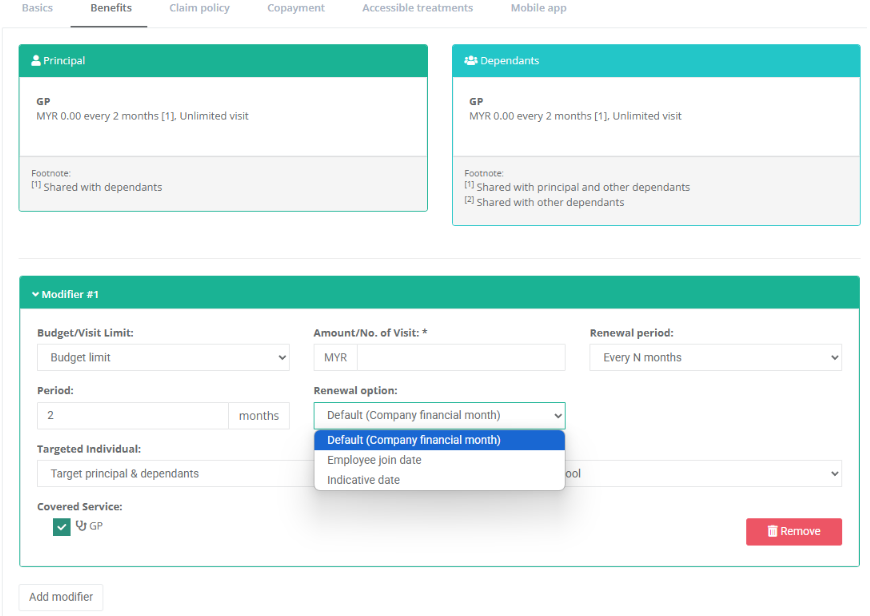Open the Budget/Visit Limit dropdown

coord(163,358)
